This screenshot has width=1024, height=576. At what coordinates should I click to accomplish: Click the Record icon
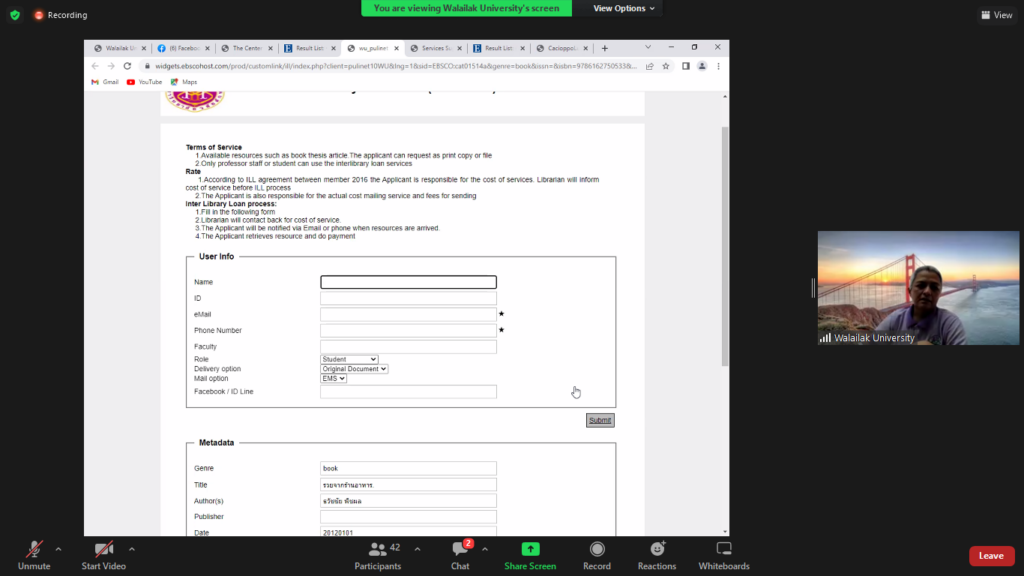point(597,550)
